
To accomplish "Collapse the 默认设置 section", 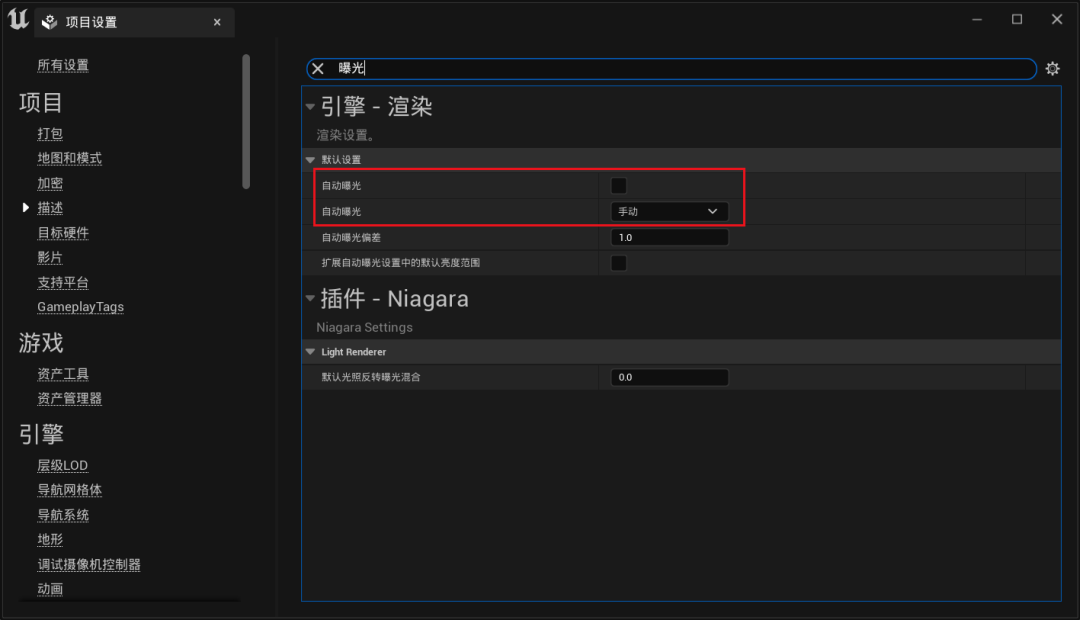I will click(x=310, y=159).
